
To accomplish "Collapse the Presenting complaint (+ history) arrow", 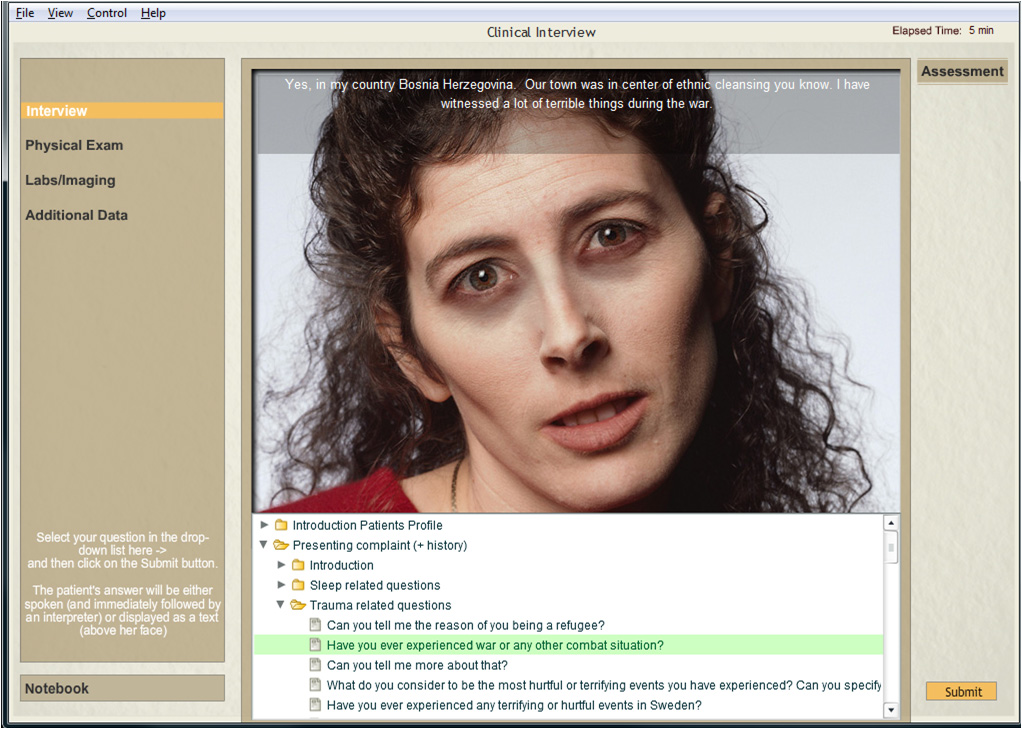I will click(x=264, y=545).
